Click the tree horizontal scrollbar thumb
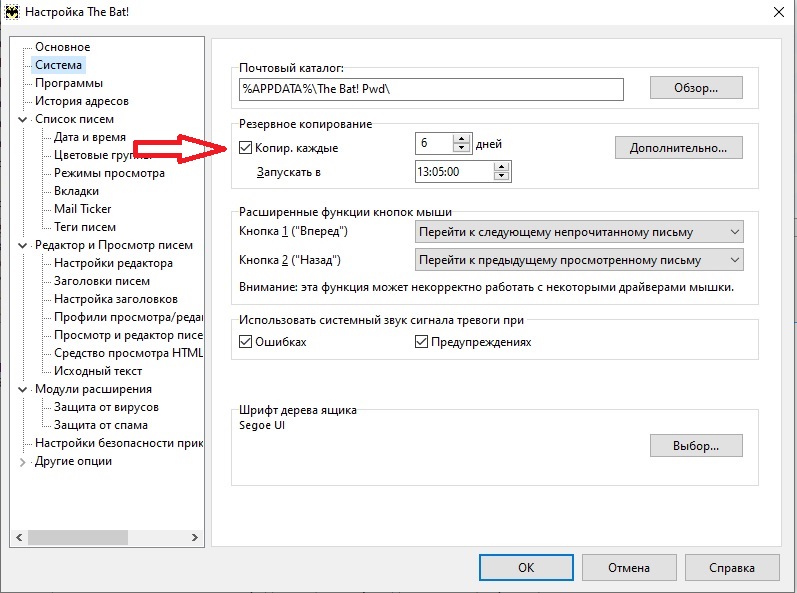The width and height of the screenshot is (797, 593). 78,537
